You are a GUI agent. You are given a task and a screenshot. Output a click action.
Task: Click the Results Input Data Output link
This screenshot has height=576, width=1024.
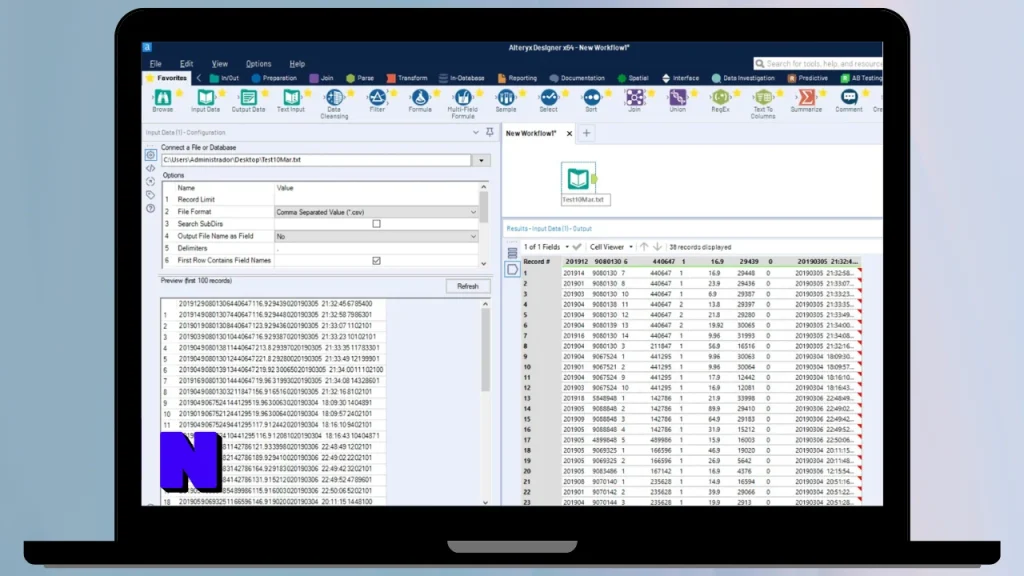(549, 229)
